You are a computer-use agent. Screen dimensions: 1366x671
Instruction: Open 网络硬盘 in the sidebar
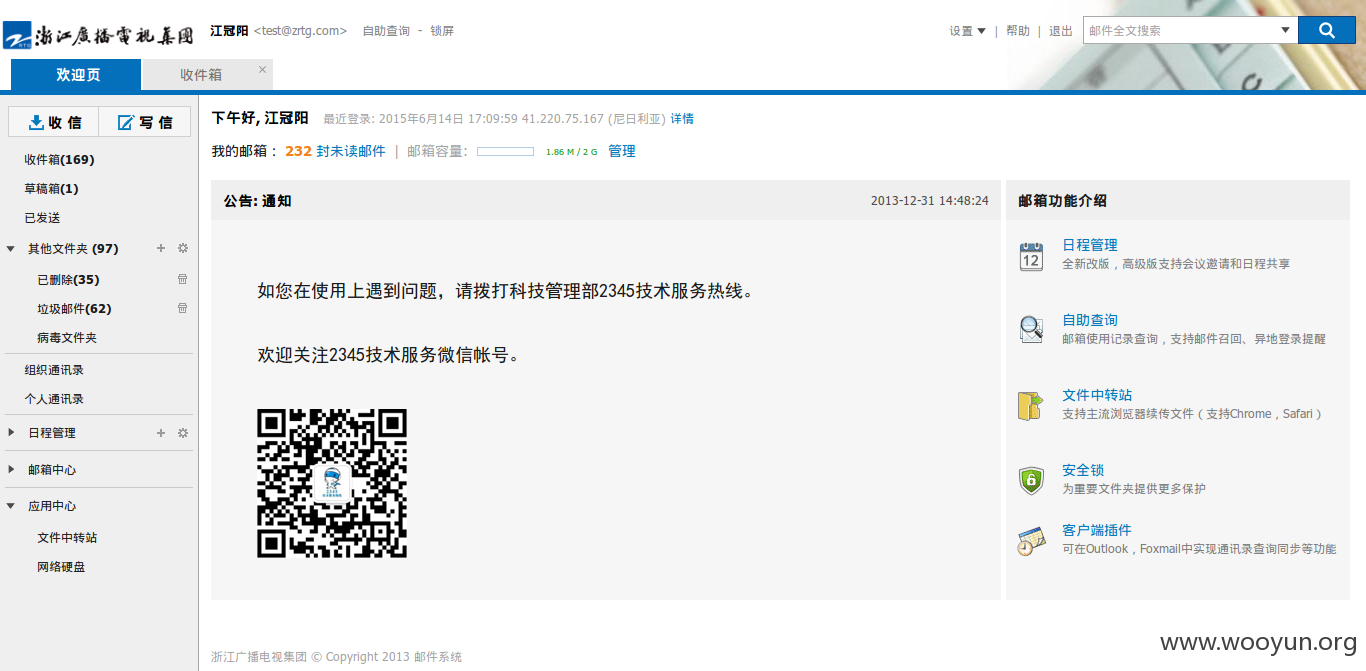tap(61, 566)
